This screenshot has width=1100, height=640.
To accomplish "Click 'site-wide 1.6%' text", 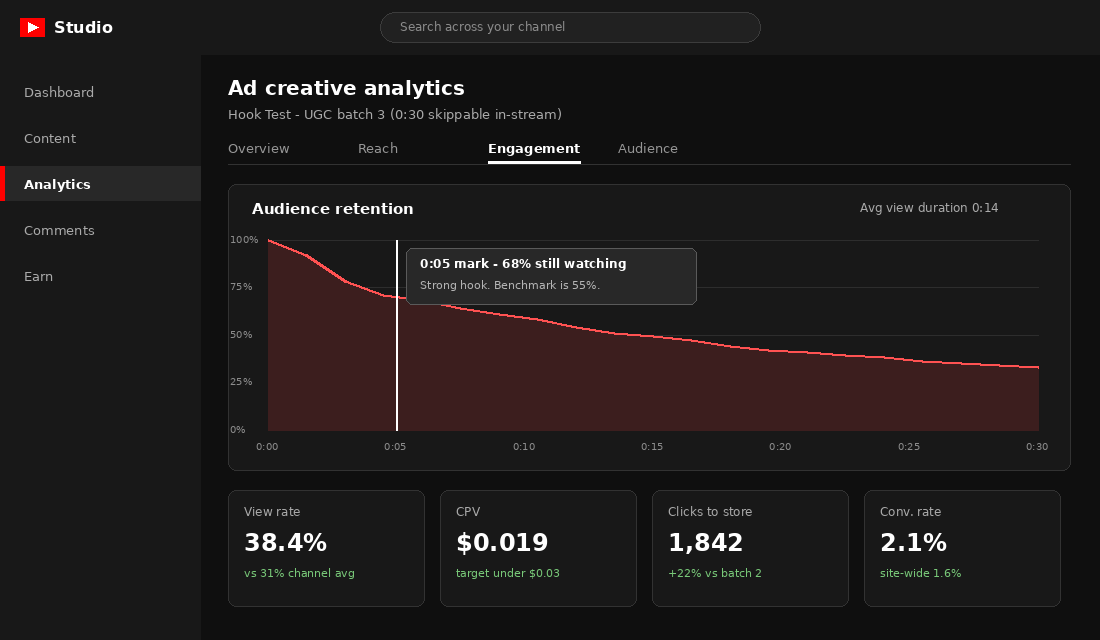I will pyautogui.click(x=920, y=573).
